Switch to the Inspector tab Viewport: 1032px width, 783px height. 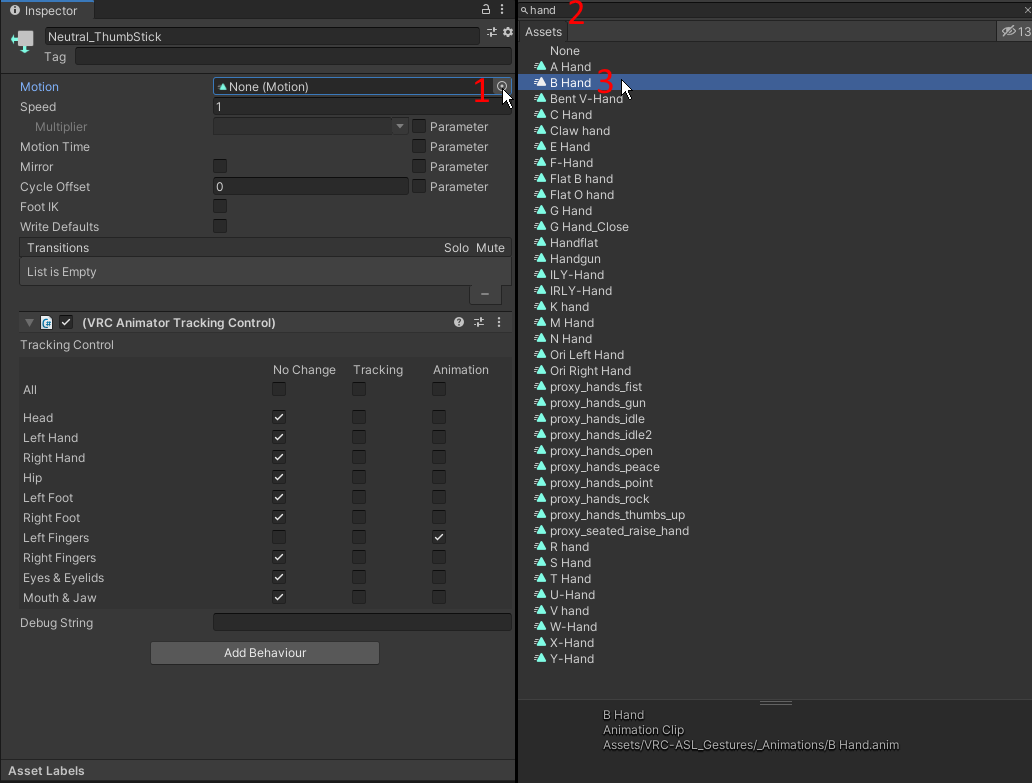[46, 11]
